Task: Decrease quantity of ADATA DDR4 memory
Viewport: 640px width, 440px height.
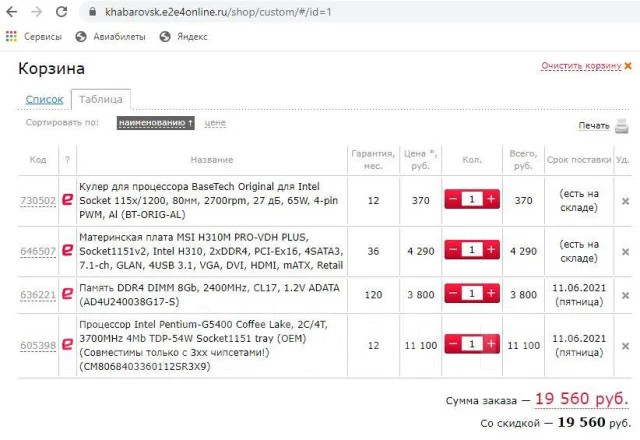Action: [x=453, y=293]
